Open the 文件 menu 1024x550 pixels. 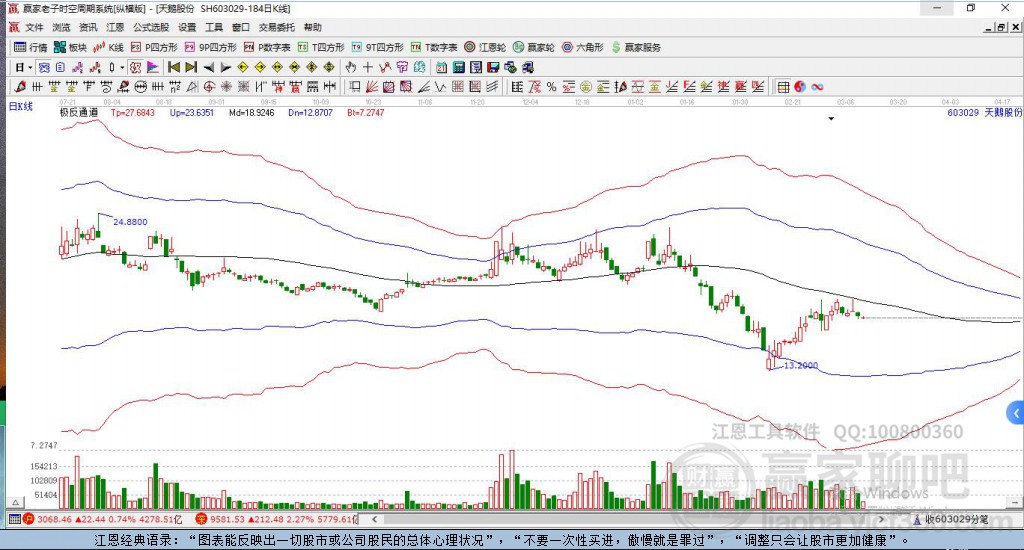(34, 27)
